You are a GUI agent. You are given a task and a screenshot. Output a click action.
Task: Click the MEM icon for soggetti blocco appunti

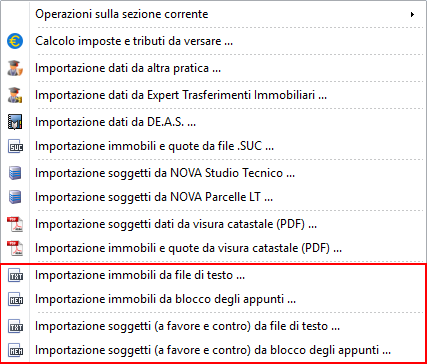[15, 350]
